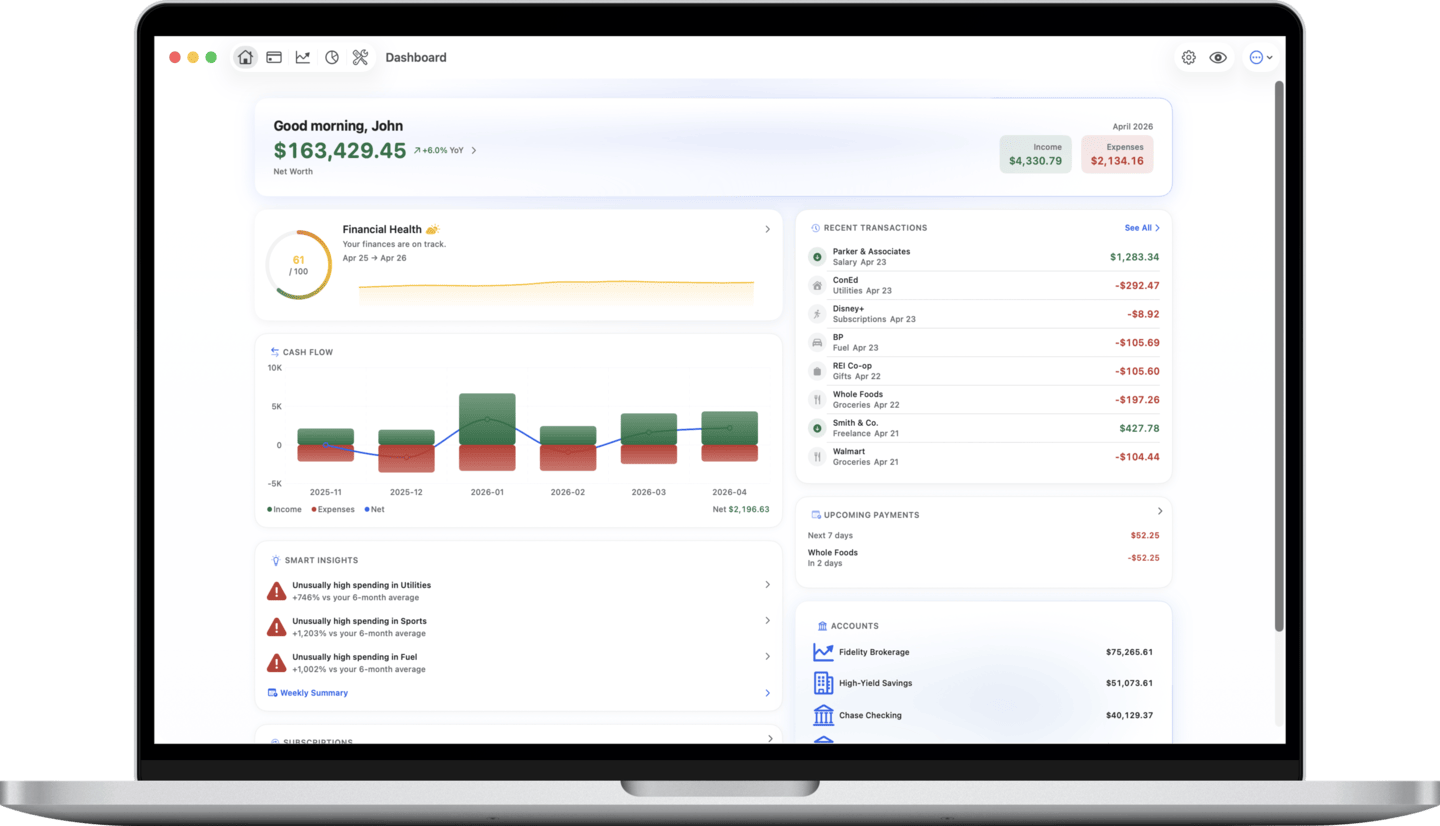This screenshot has height=826, width=1440.
Task: Click Net $2,196.63 cash flow total
Action: click(741, 509)
